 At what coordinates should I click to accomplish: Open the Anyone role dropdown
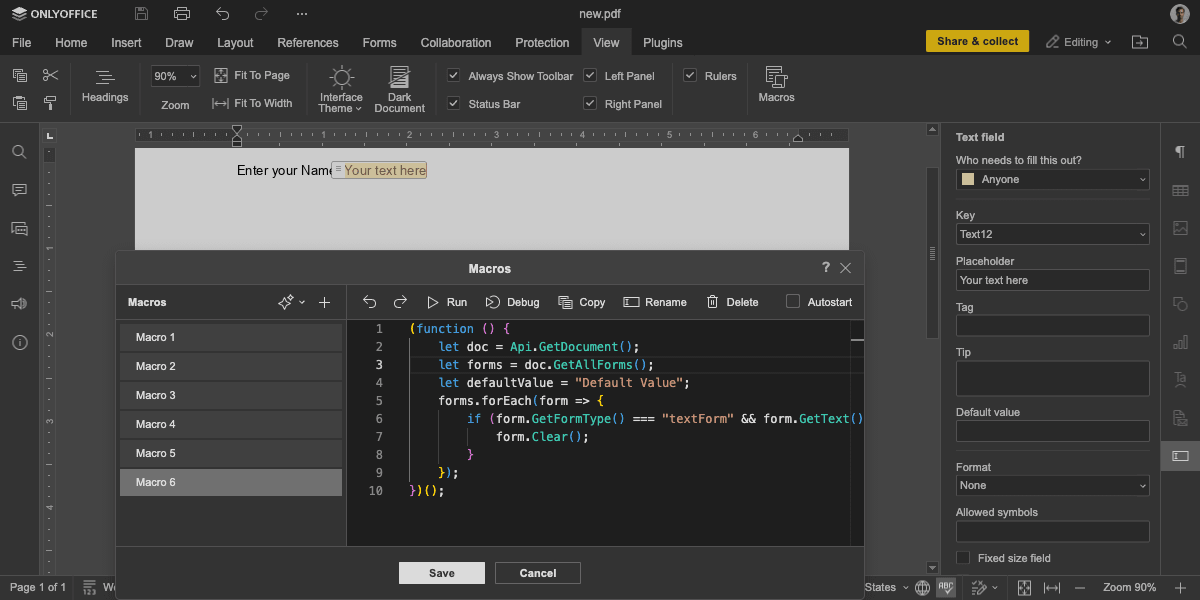pyautogui.click(x=1053, y=179)
